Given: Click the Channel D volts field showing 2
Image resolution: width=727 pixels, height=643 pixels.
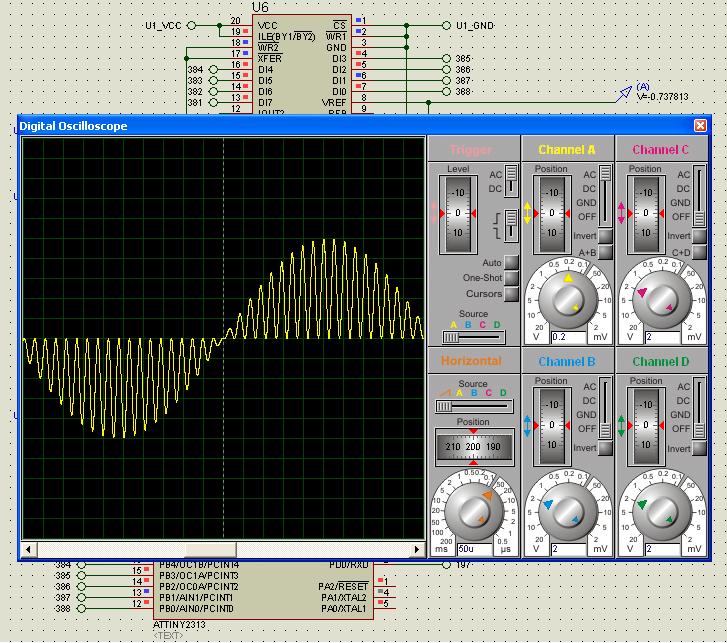Looking at the screenshot, I should point(663,549).
